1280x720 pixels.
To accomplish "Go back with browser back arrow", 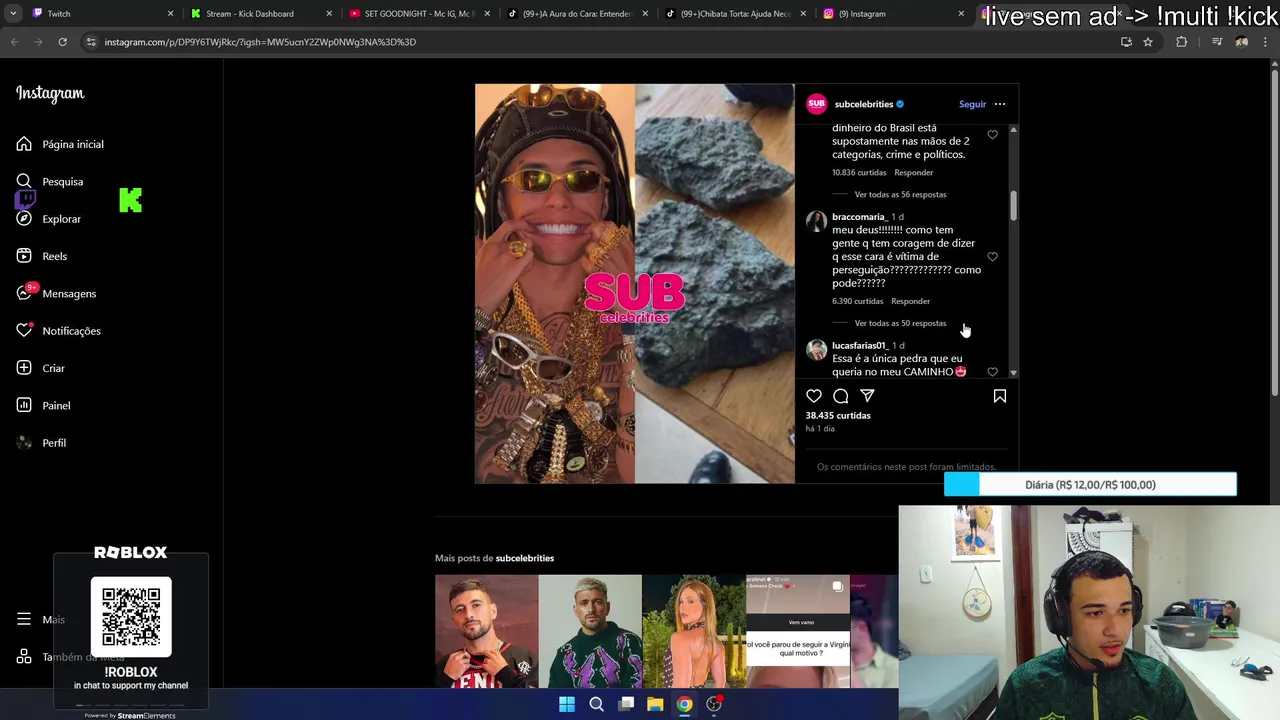I will [14, 42].
